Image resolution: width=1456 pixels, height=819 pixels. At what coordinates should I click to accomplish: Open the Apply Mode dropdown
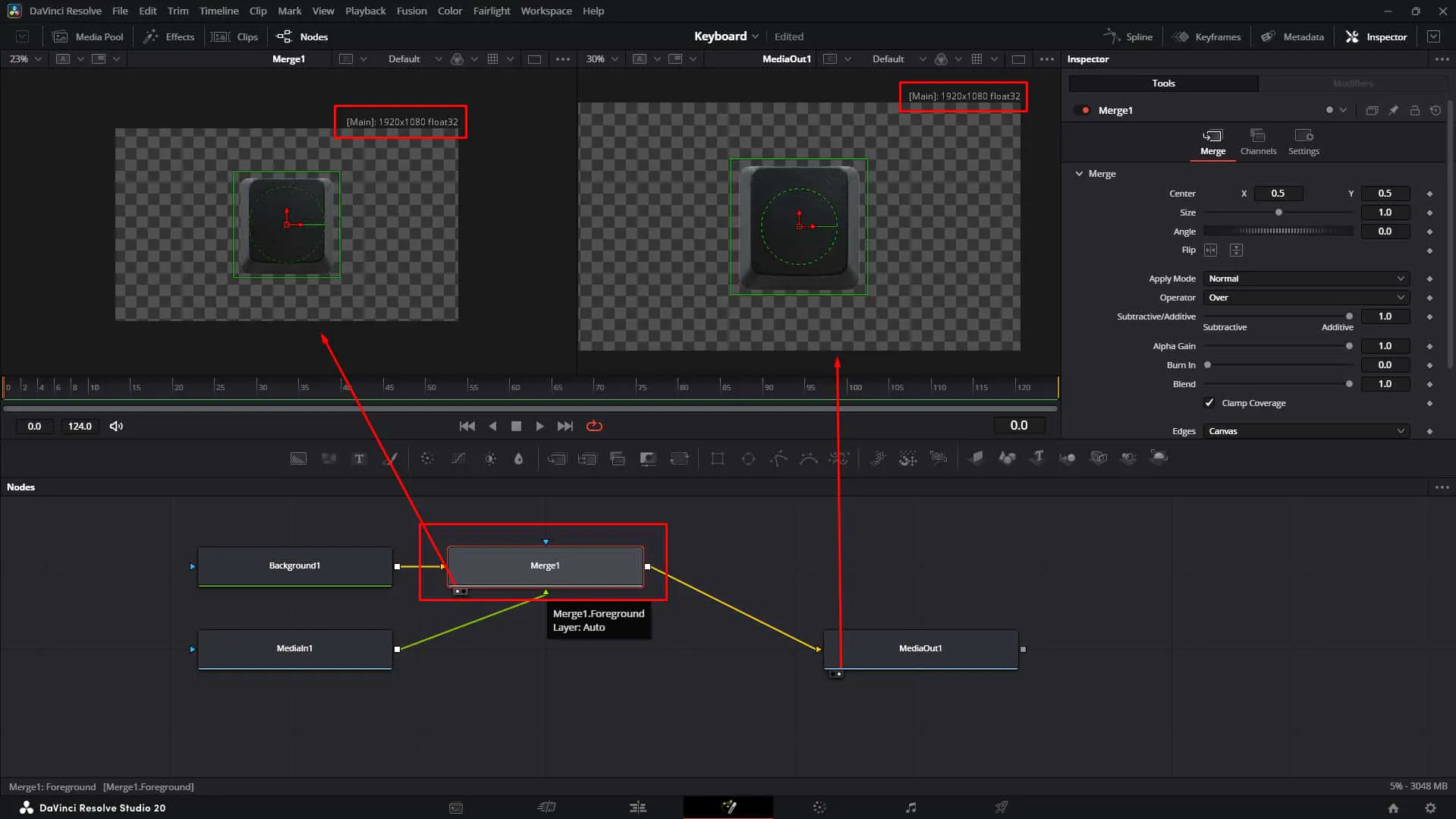tap(1306, 279)
